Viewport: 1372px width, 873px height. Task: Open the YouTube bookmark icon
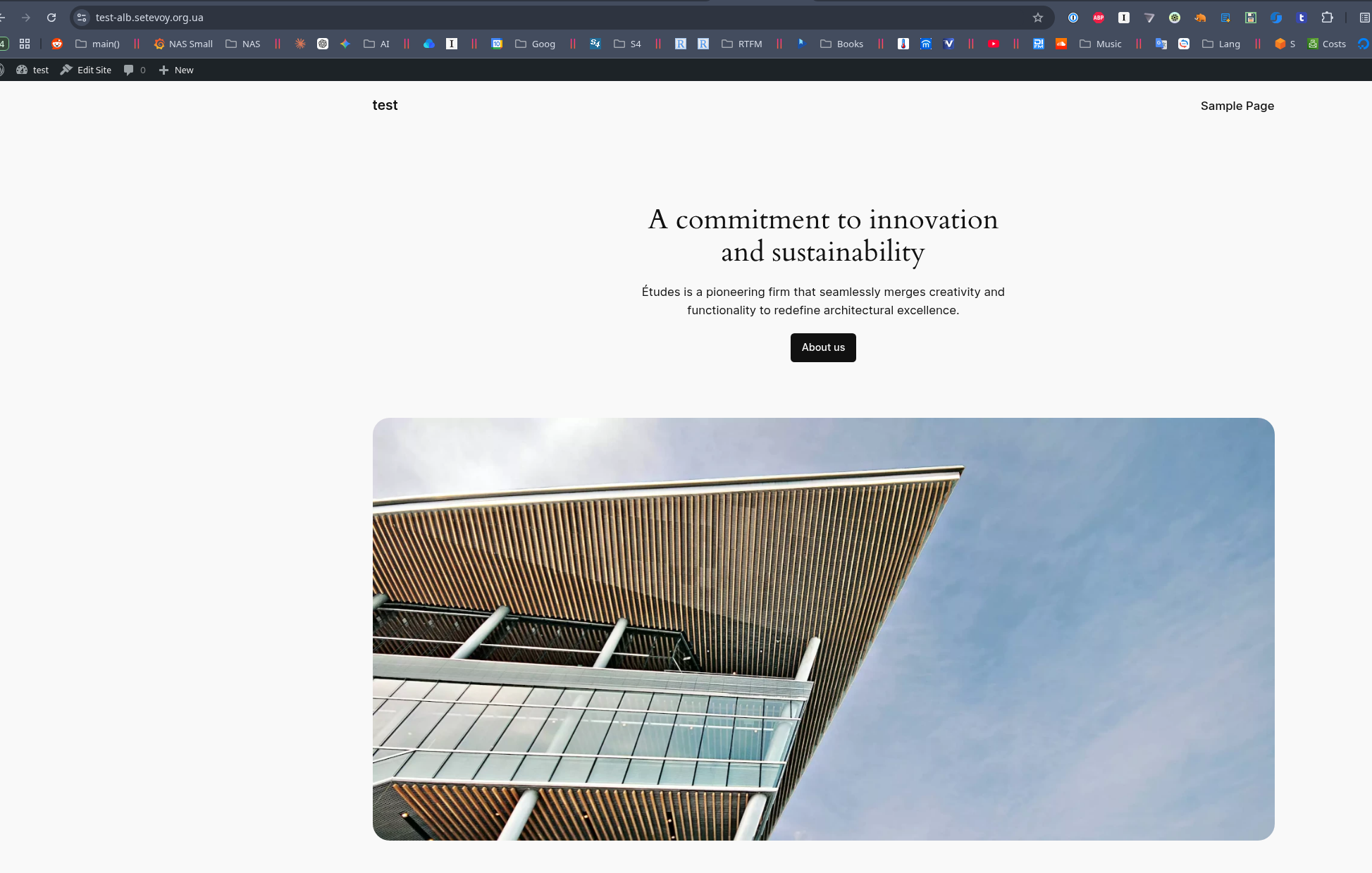(x=993, y=44)
